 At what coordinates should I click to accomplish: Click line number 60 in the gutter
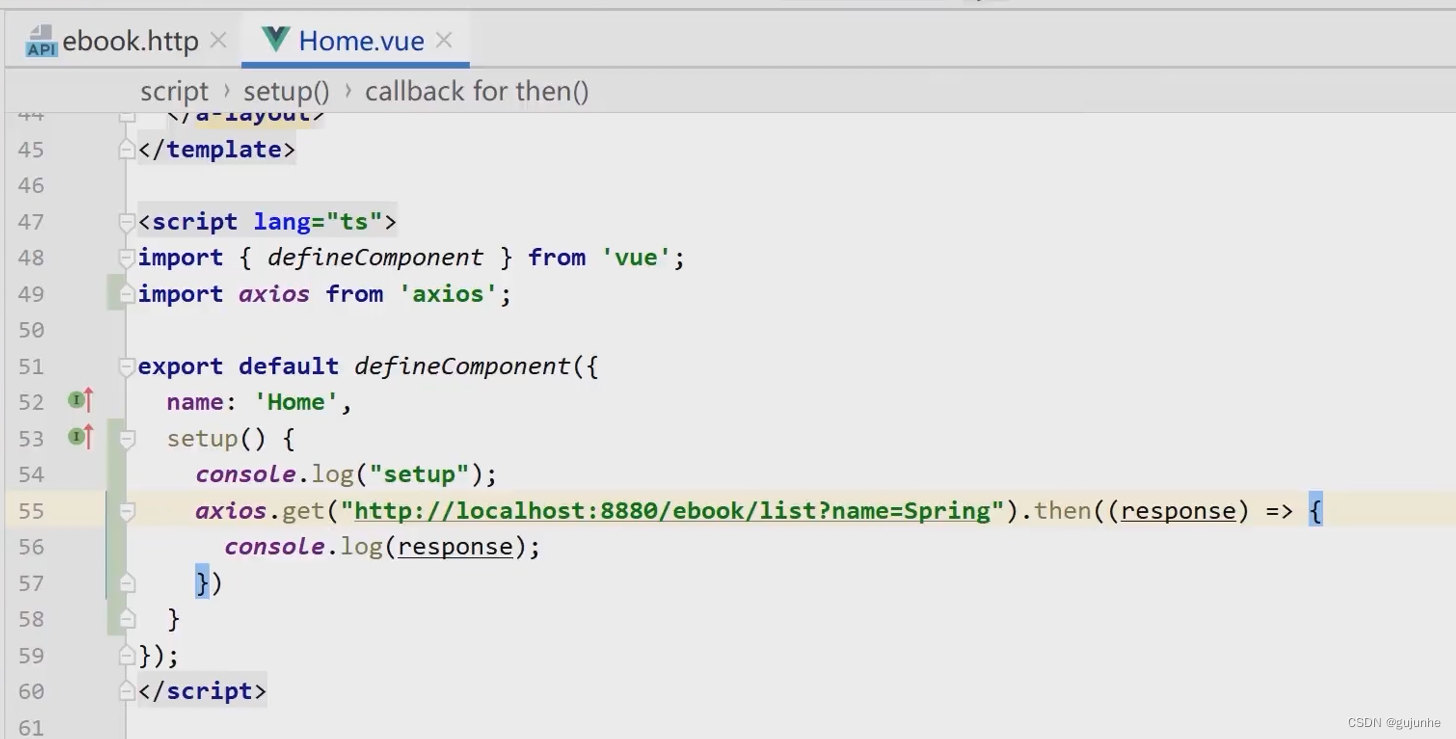[31, 691]
